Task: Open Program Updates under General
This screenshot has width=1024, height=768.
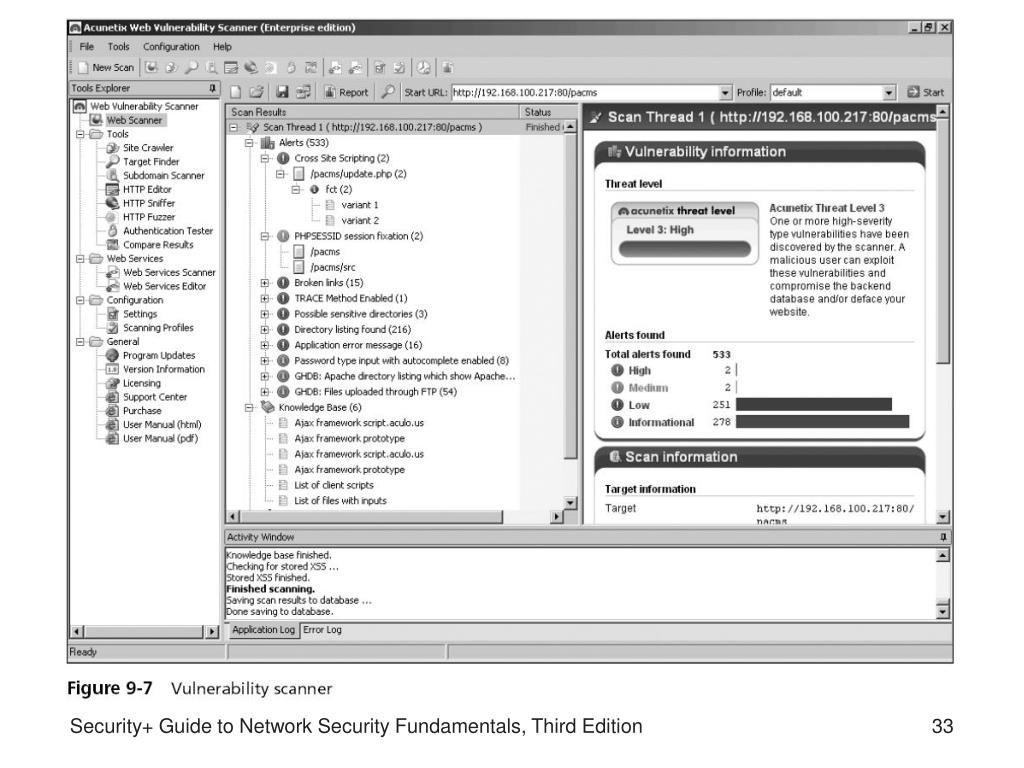Action: (x=157, y=355)
